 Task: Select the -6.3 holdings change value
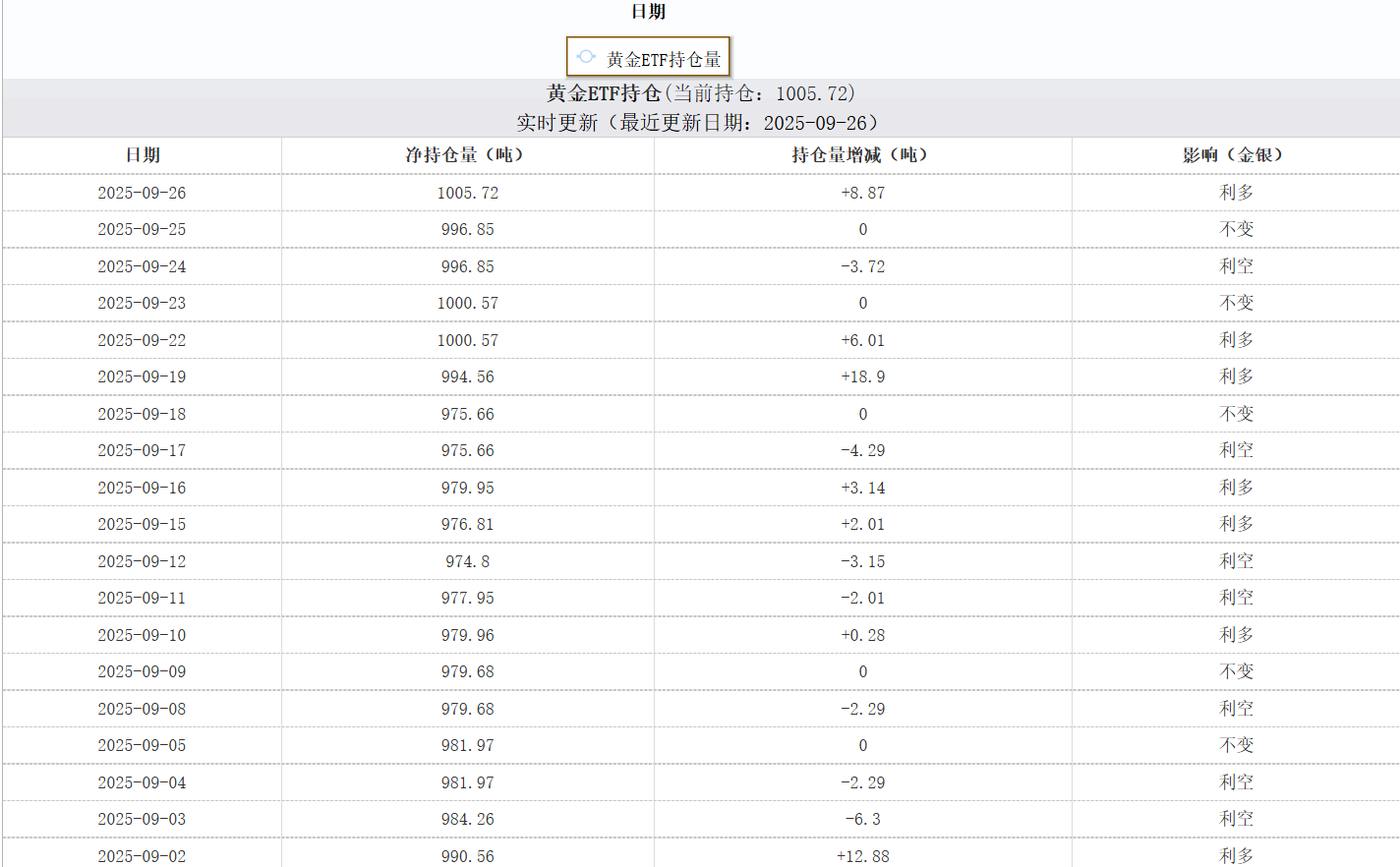click(862, 819)
